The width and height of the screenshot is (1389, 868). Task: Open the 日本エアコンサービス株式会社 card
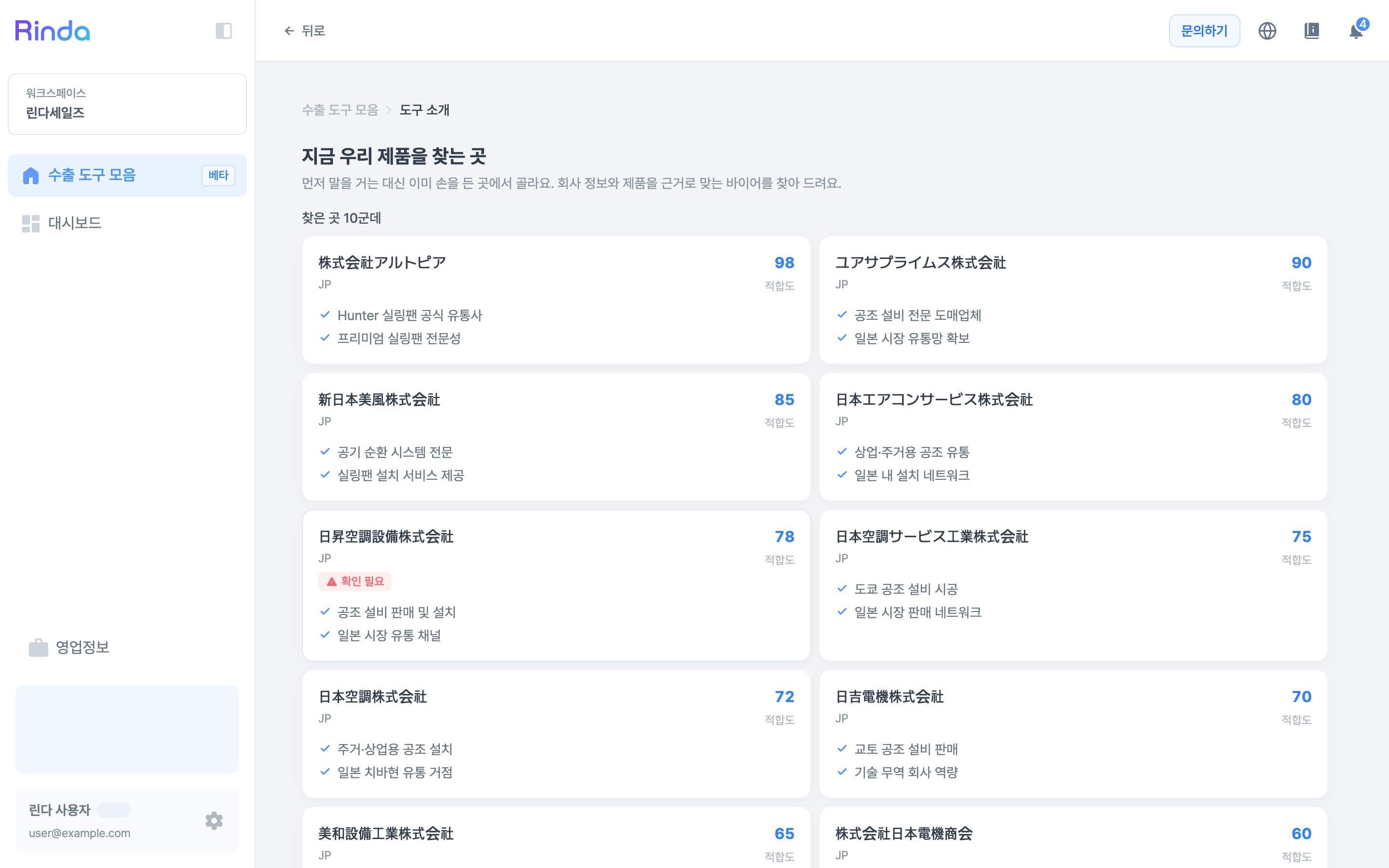tap(1073, 437)
